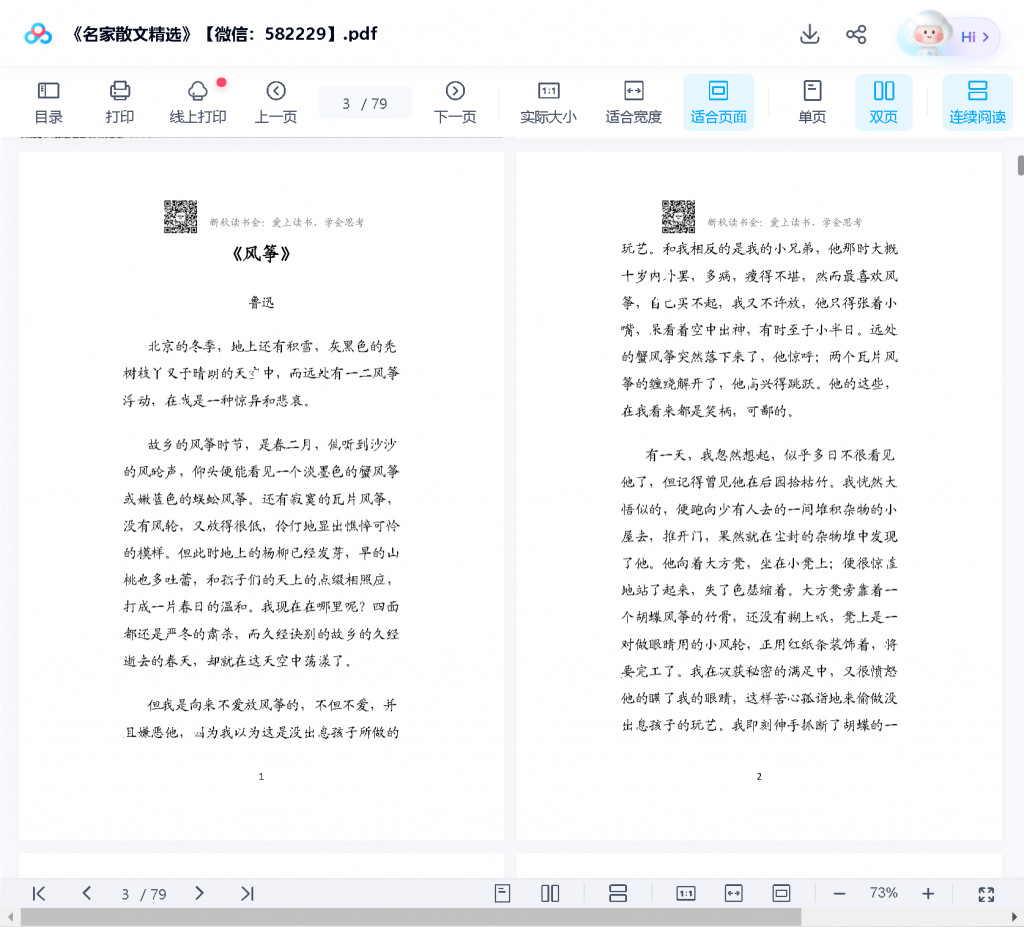
Task: Click the QR code on page 1
Action: [x=180, y=217]
